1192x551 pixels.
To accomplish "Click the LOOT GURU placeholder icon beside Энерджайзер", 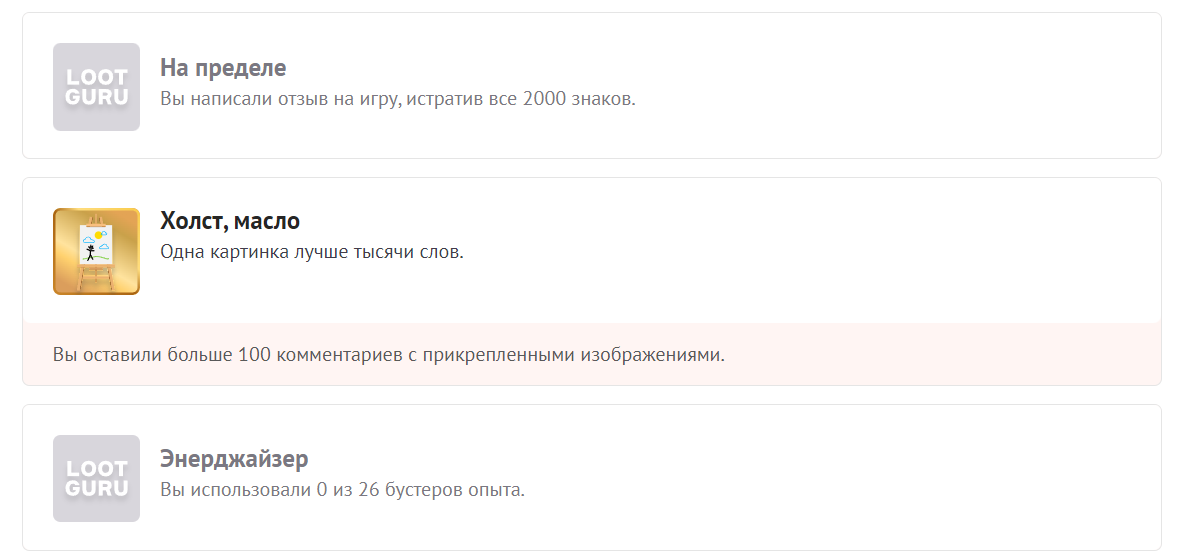I will point(97,479).
